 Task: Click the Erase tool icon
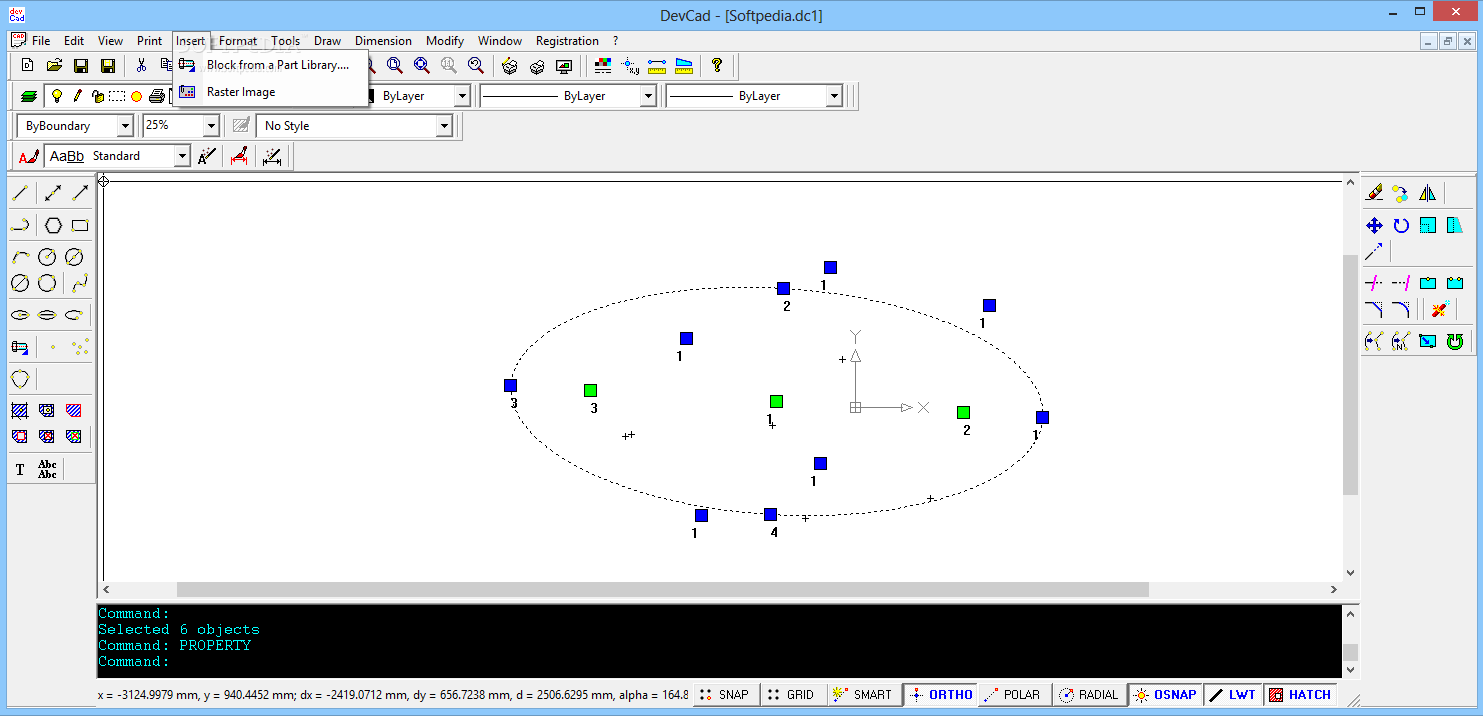pos(1374,193)
